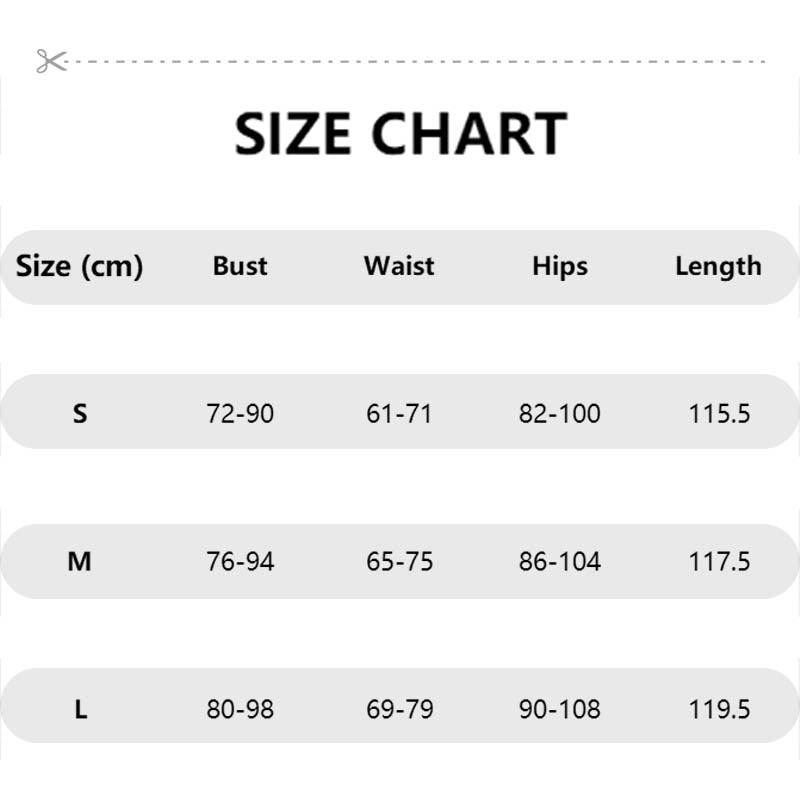This screenshot has height=800, width=800.
Task: Select the S size row label
Action: tap(80, 413)
